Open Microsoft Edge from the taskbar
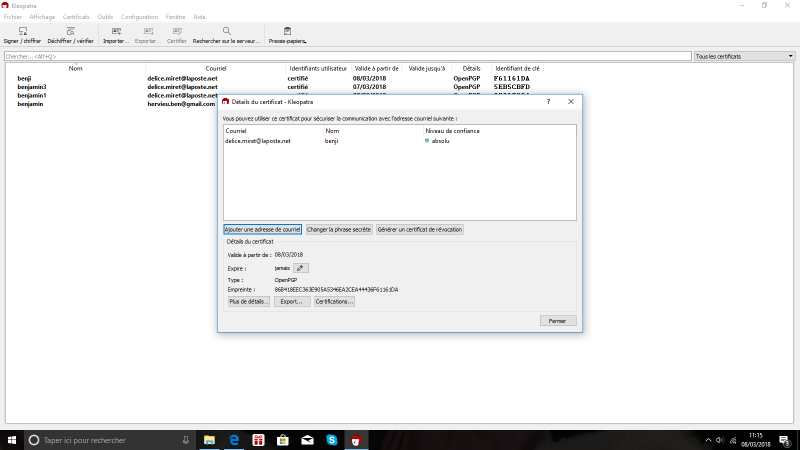Viewport: 800px width, 450px height. [233, 440]
